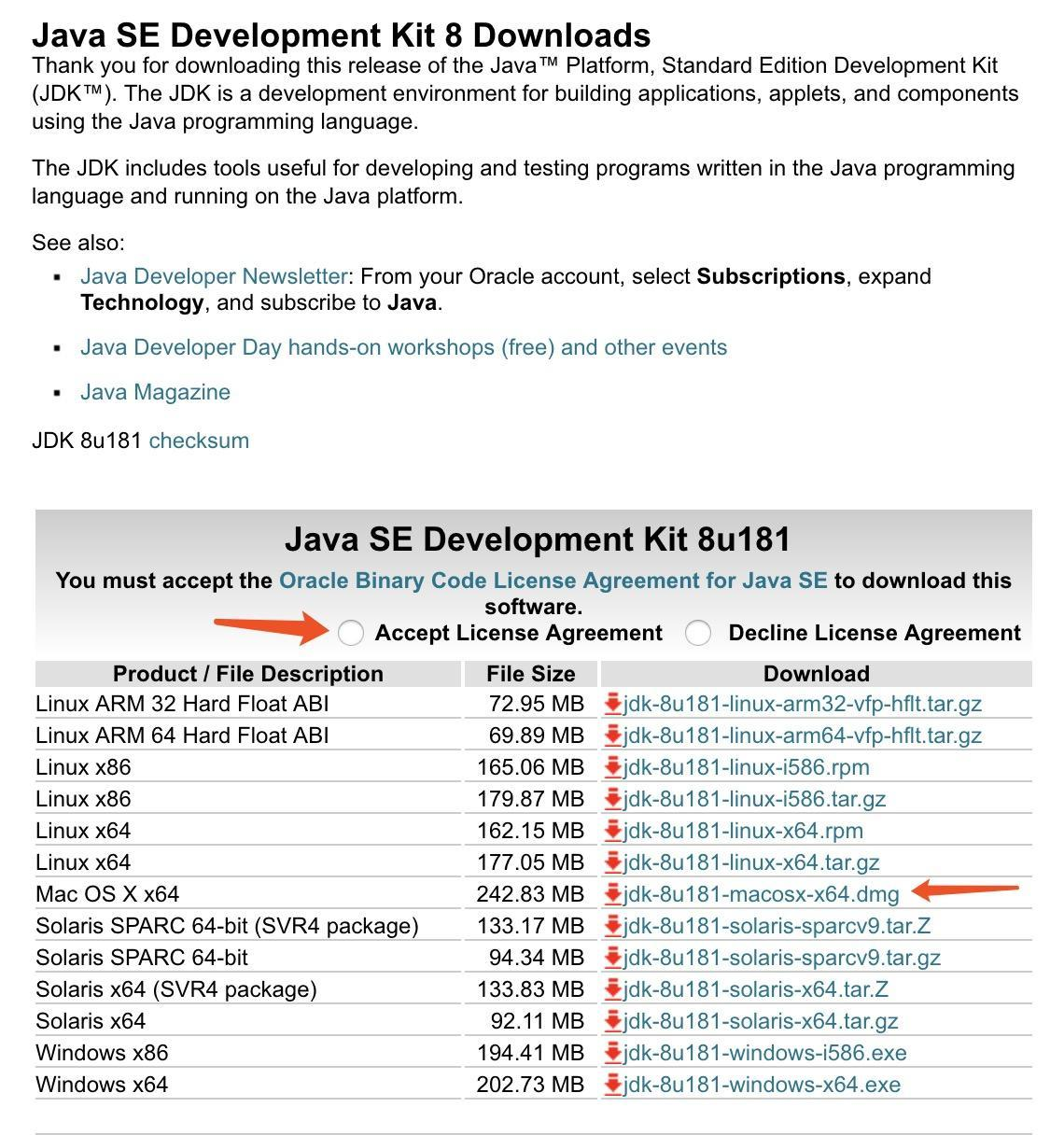Screen dimensions: 1064x1135
Task: Download jdk-8u181-solaris-sparcv9.tar.gz file link
Action: pyautogui.click(x=781, y=958)
